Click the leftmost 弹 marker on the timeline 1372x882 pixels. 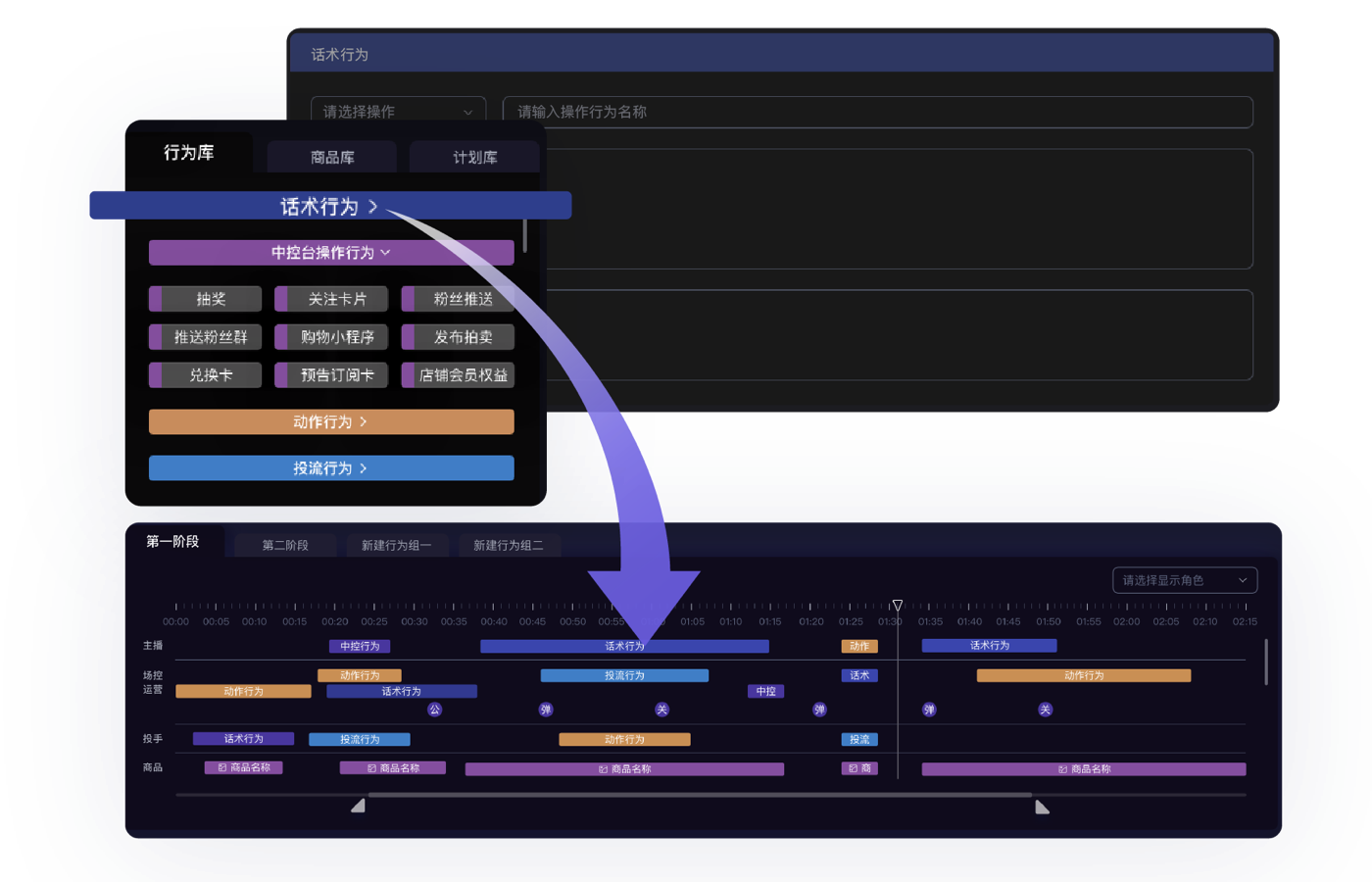click(546, 710)
